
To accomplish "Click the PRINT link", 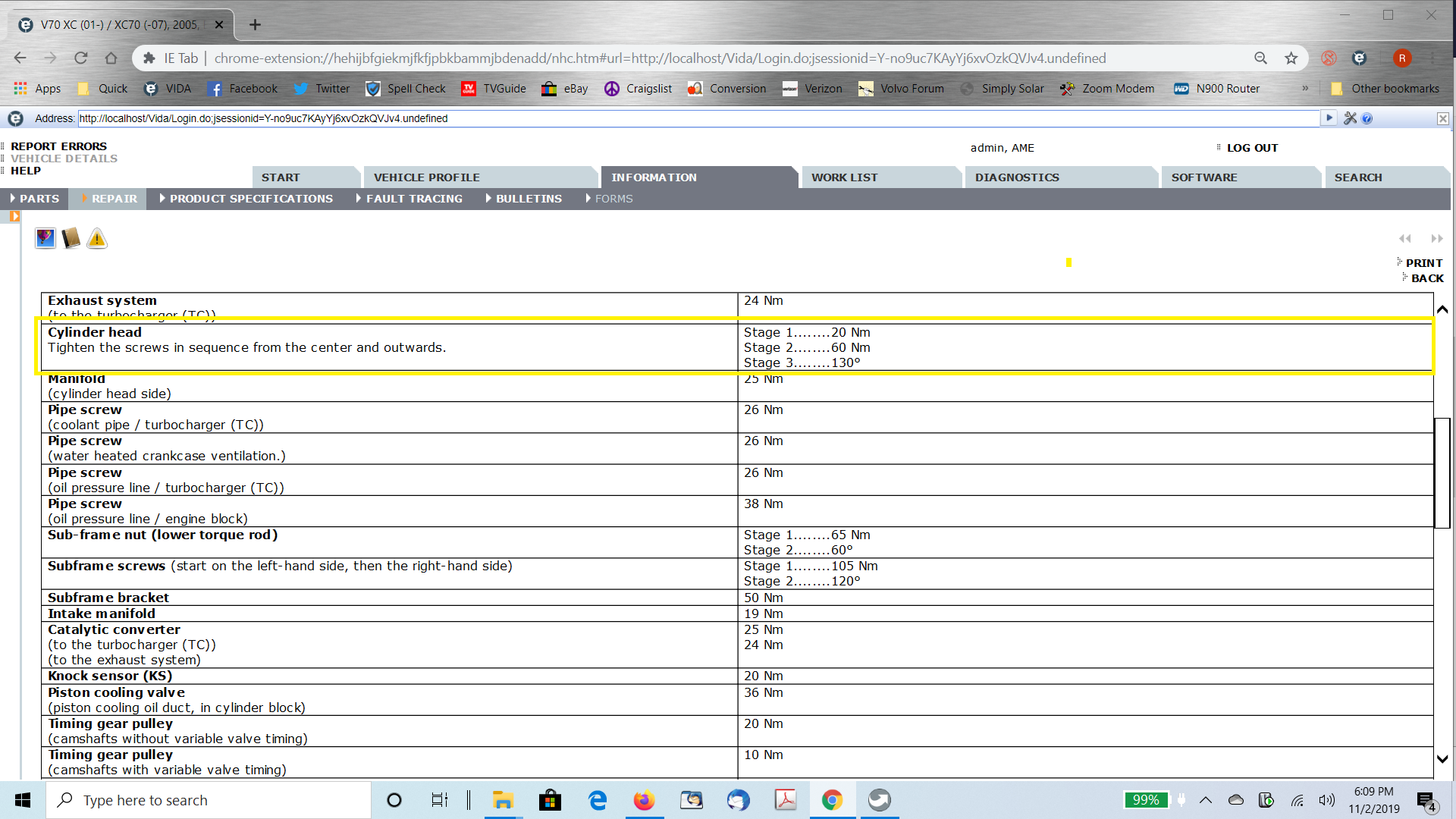I will (1423, 263).
